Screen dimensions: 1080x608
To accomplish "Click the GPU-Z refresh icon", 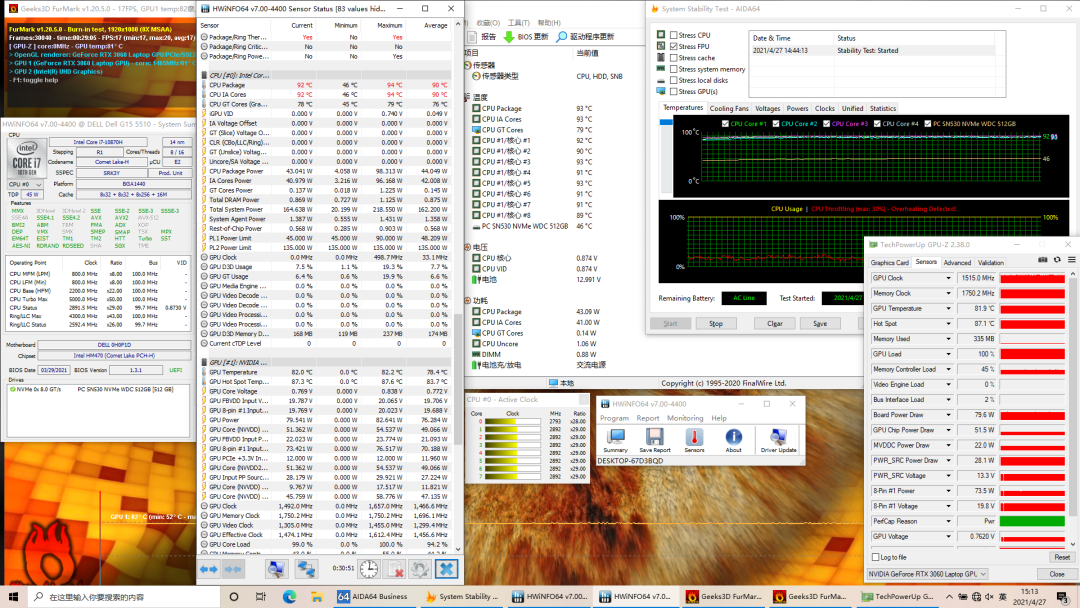I will coord(1055,259).
